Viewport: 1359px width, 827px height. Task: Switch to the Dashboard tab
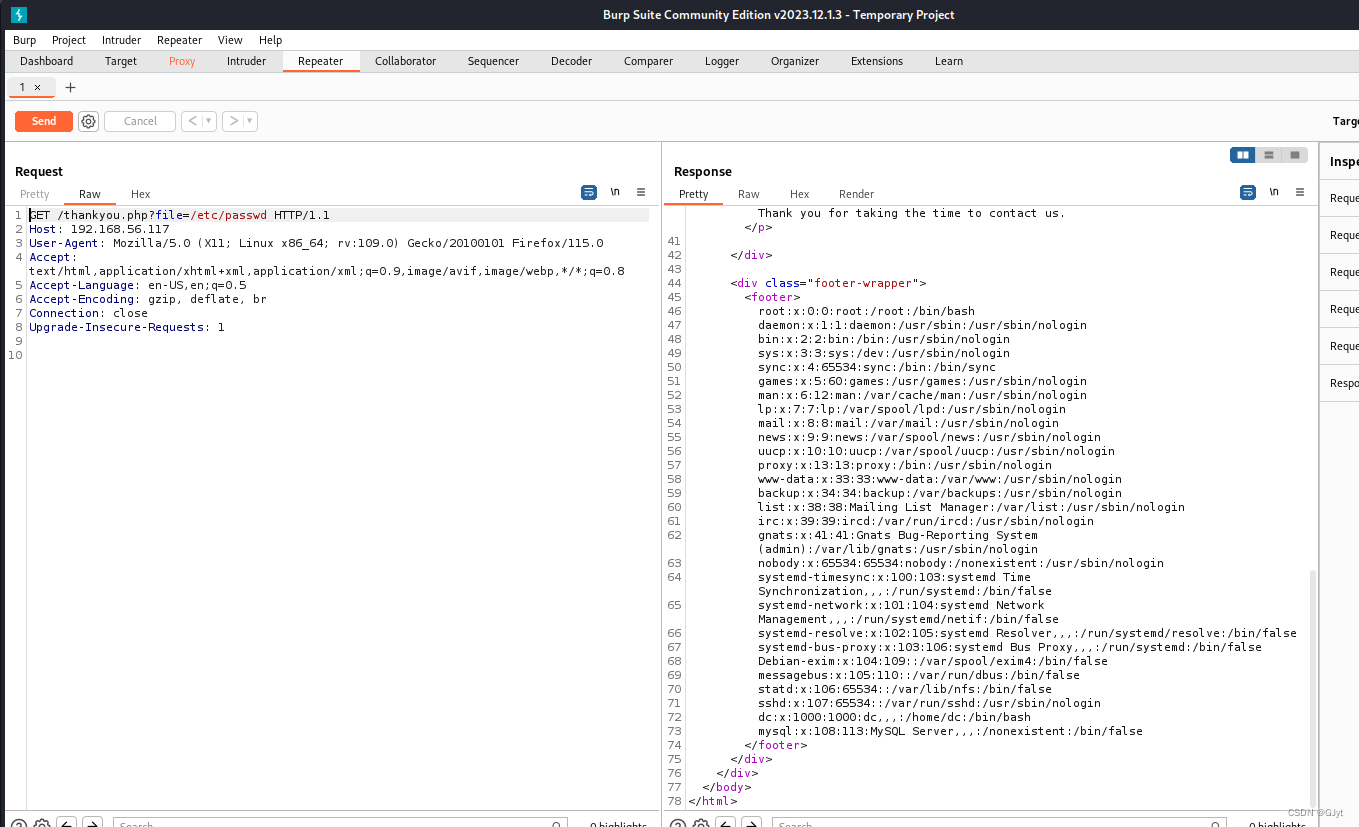(47, 61)
